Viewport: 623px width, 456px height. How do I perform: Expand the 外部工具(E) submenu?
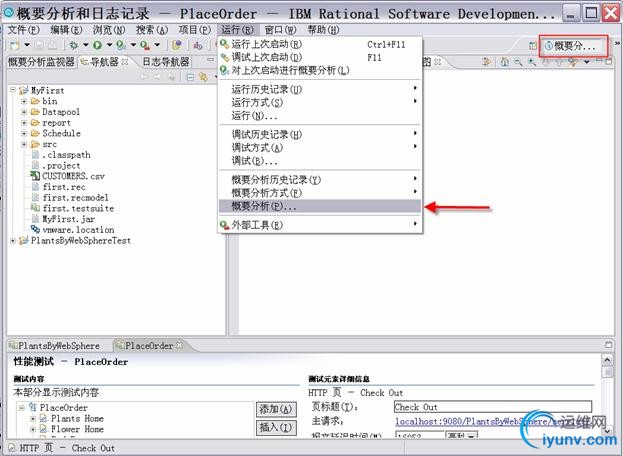click(320, 225)
